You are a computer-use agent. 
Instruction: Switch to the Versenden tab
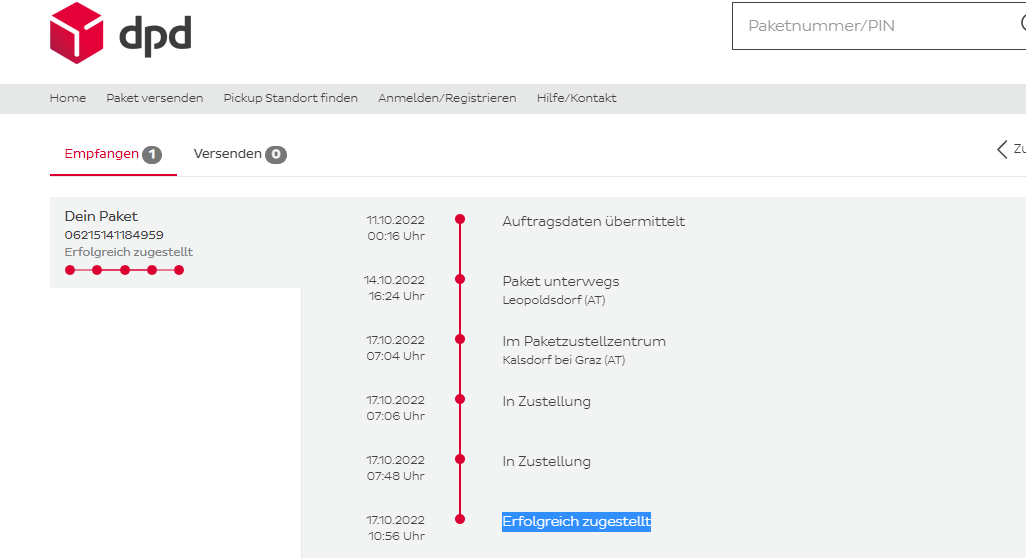(x=228, y=154)
